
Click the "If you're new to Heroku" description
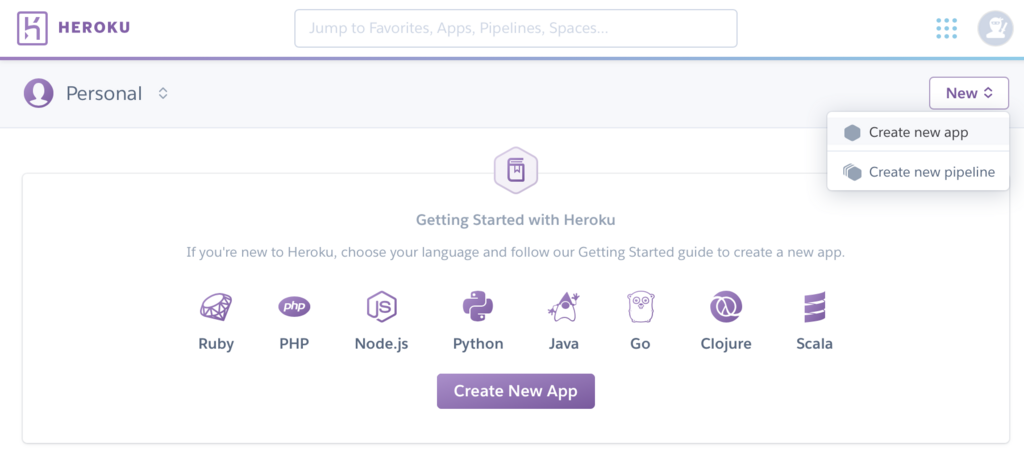[515, 252]
